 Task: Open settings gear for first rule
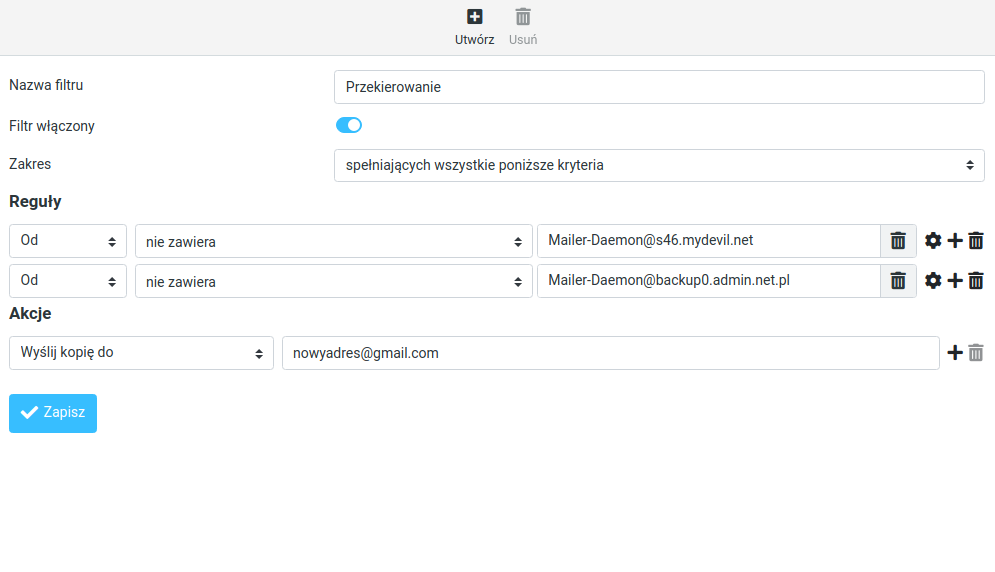(x=933, y=241)
